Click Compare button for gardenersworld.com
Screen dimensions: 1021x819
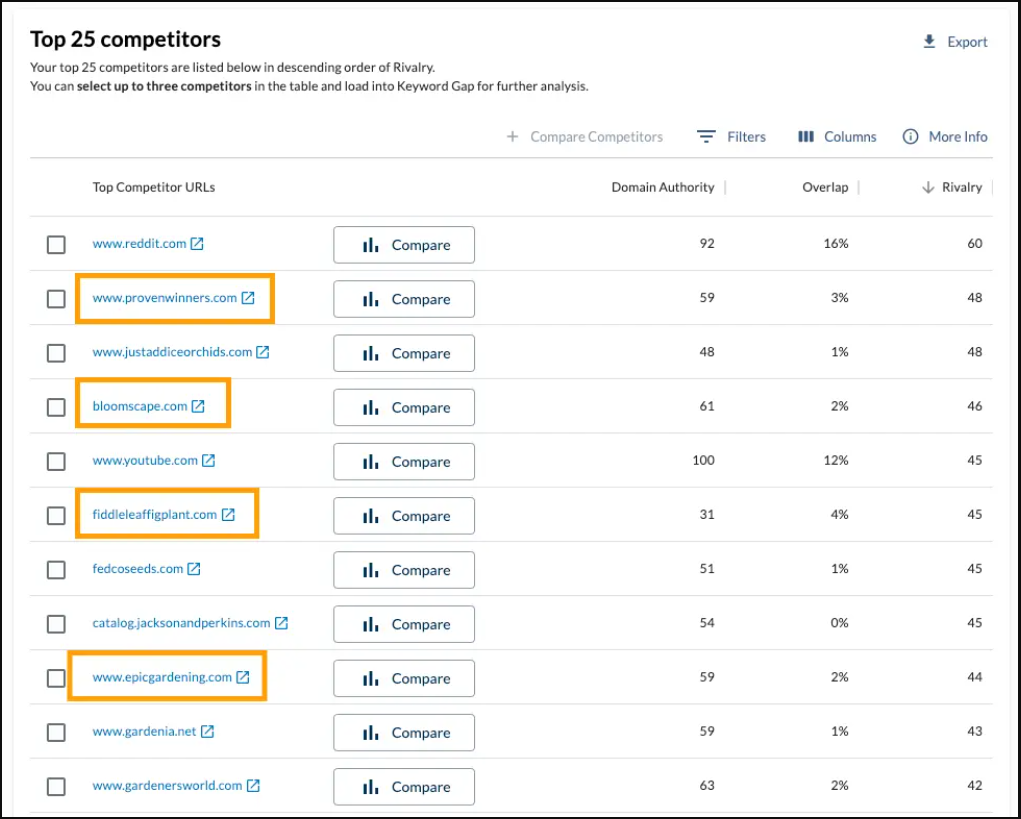(404, 786)
